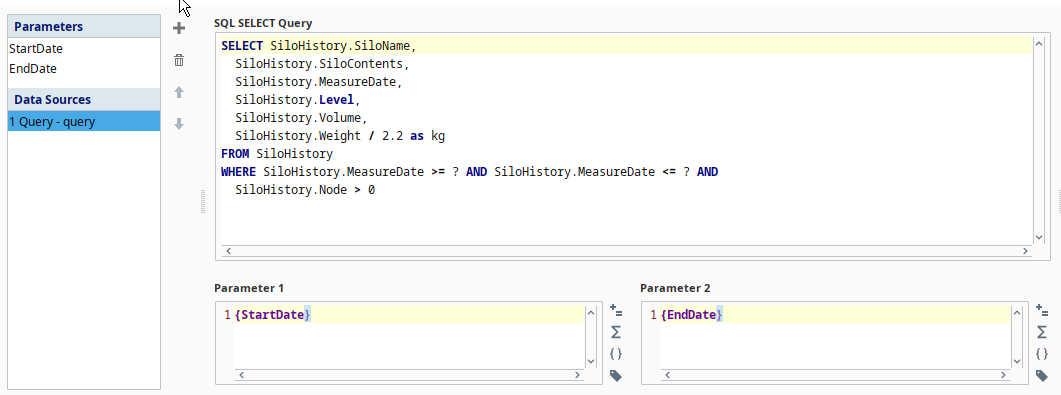
Task: Open functions sigma icon beside Parameter 2
Action: point(1042,332)
